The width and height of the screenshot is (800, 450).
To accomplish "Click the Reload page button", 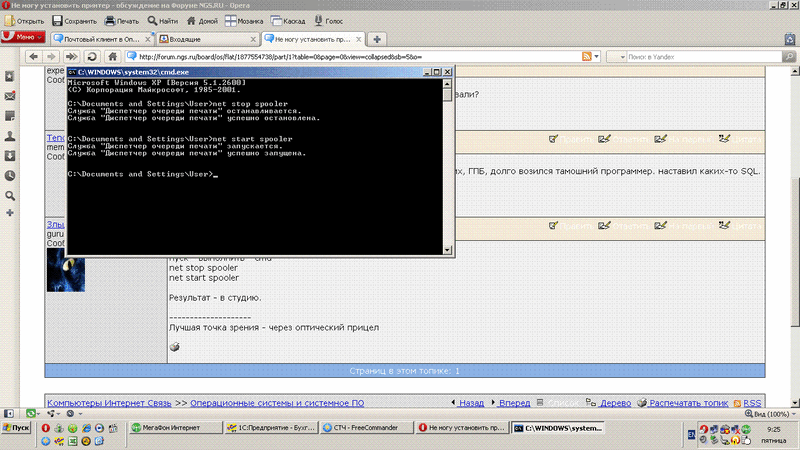I will 92,57.
